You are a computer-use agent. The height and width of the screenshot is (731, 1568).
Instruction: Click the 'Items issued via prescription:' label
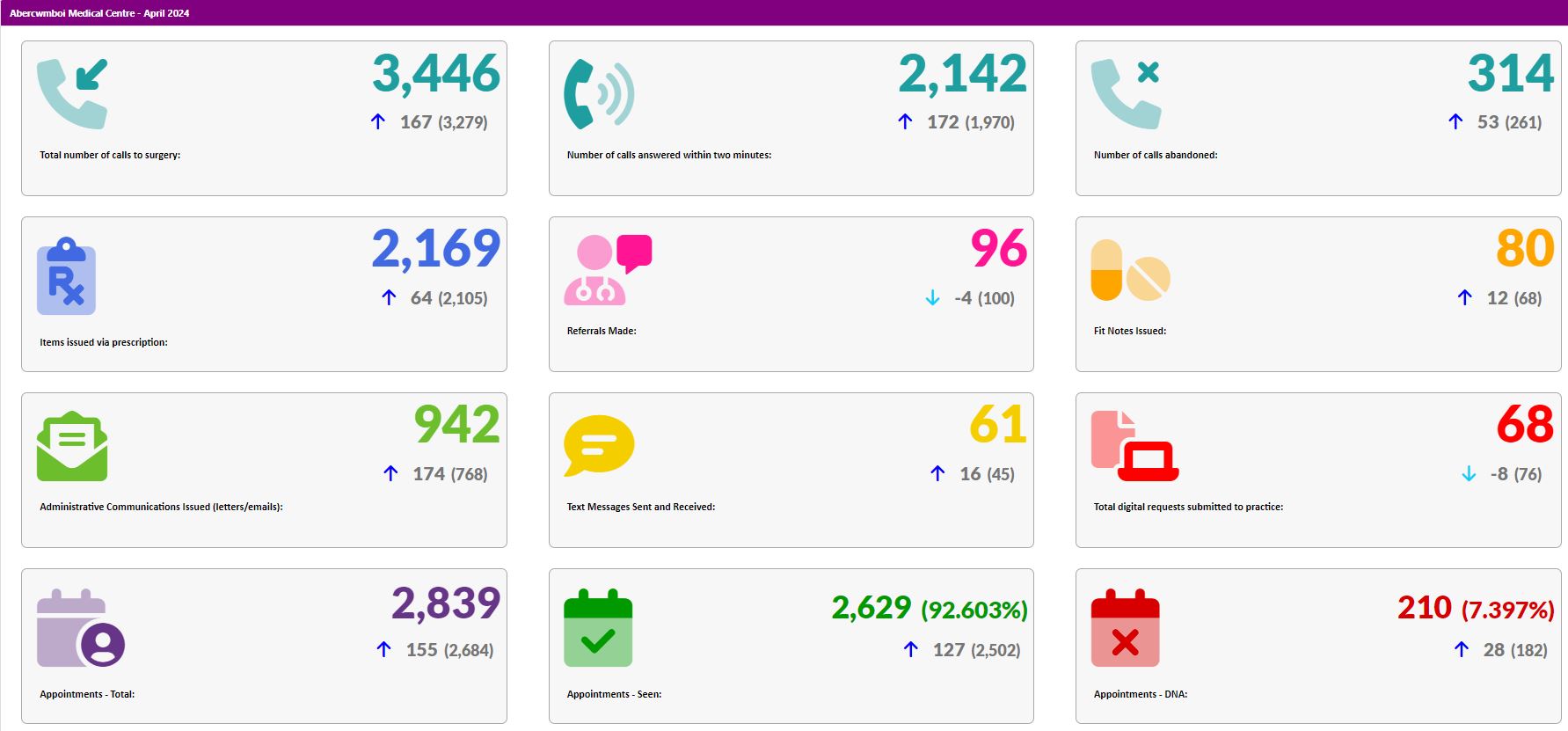104,342
